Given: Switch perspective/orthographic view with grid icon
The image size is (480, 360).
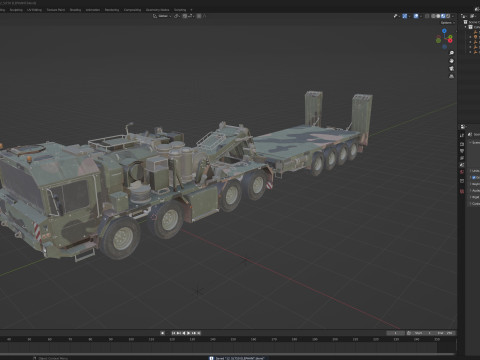Looking at the screenshot, I should point(451,76).
